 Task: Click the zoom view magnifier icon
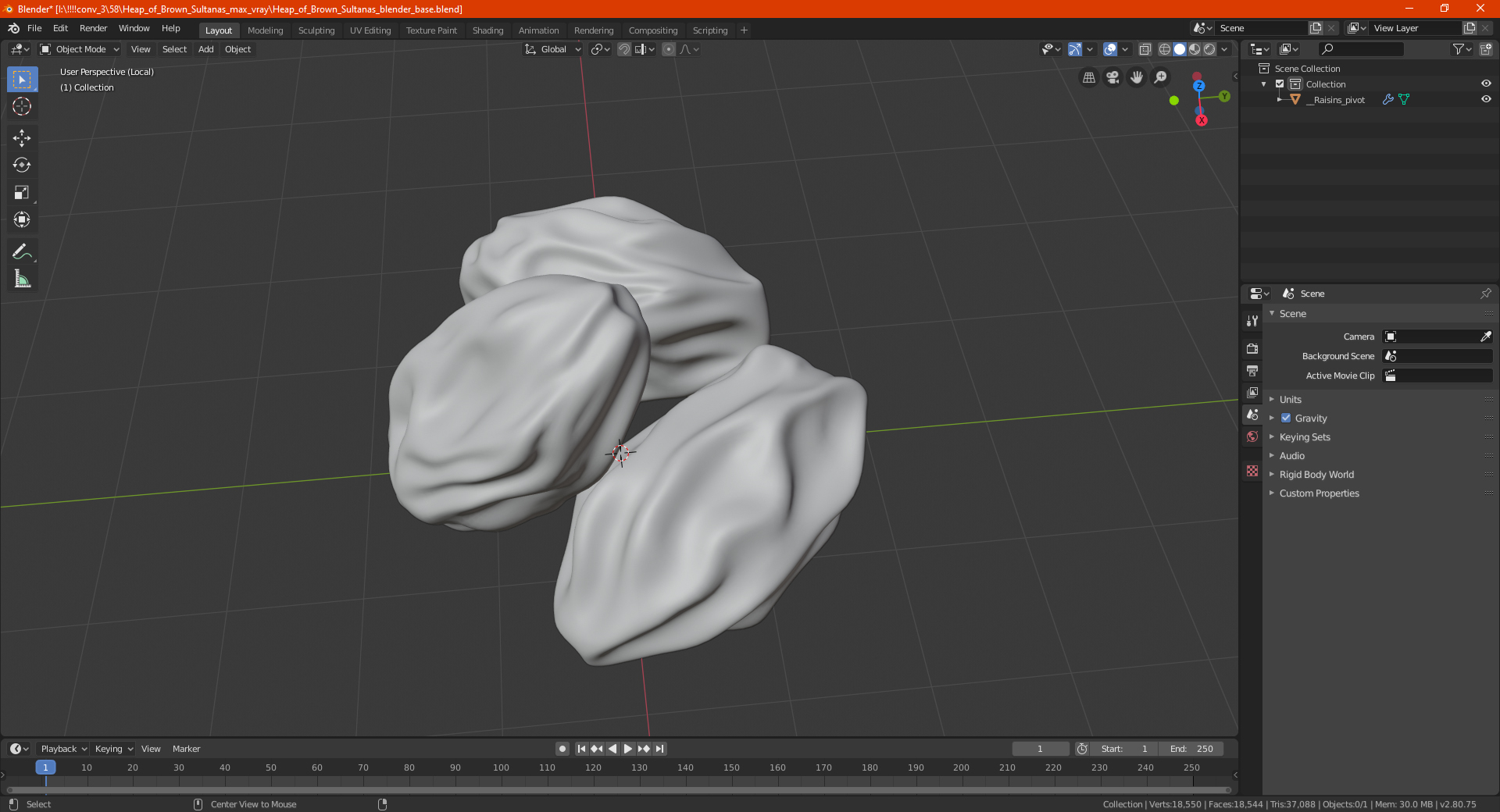1161,77
